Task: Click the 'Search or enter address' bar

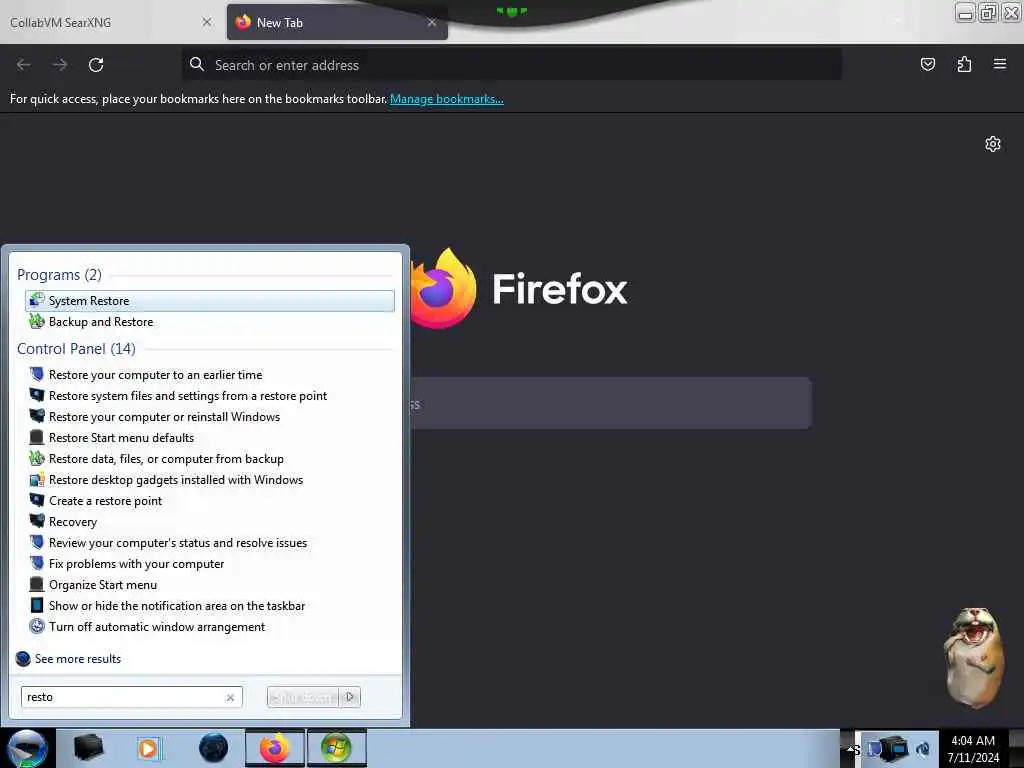Action: click(512, 65)
